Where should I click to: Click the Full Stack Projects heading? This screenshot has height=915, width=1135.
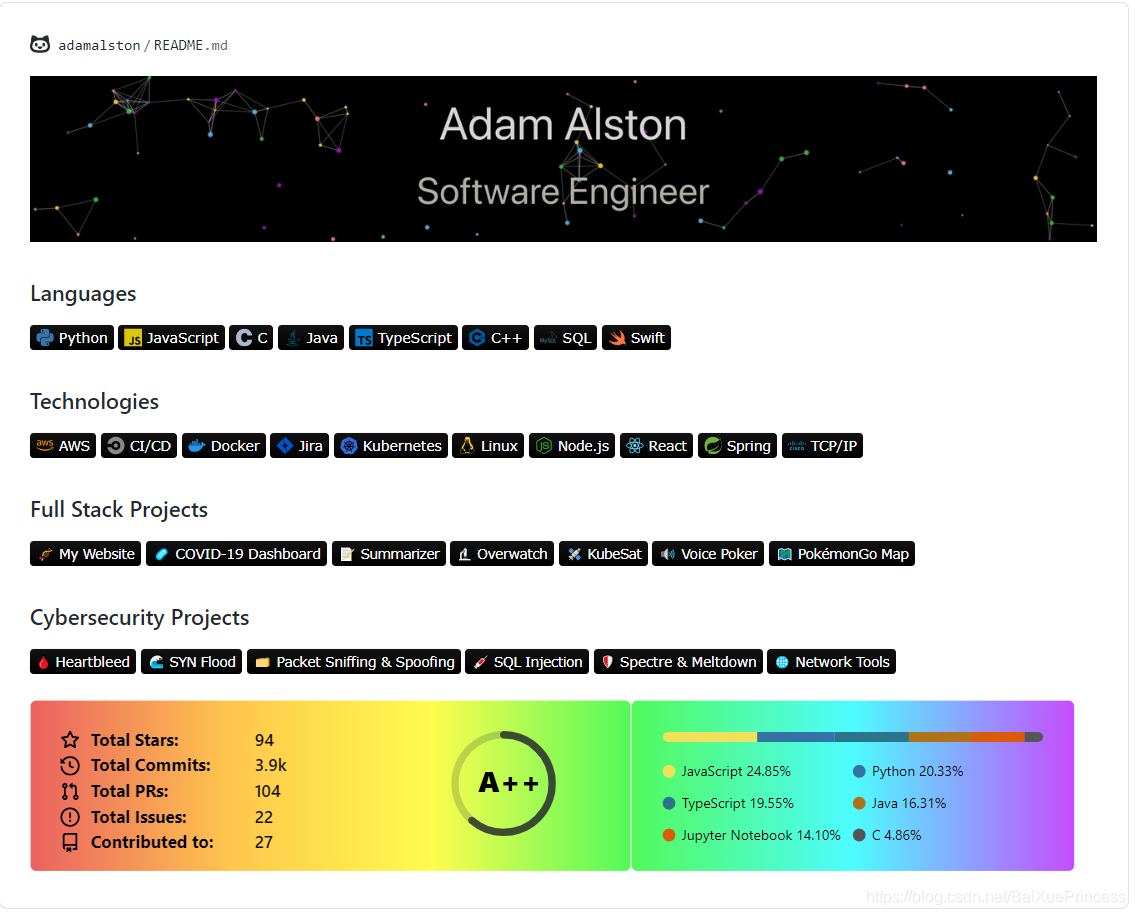click(x=119, y=510)
